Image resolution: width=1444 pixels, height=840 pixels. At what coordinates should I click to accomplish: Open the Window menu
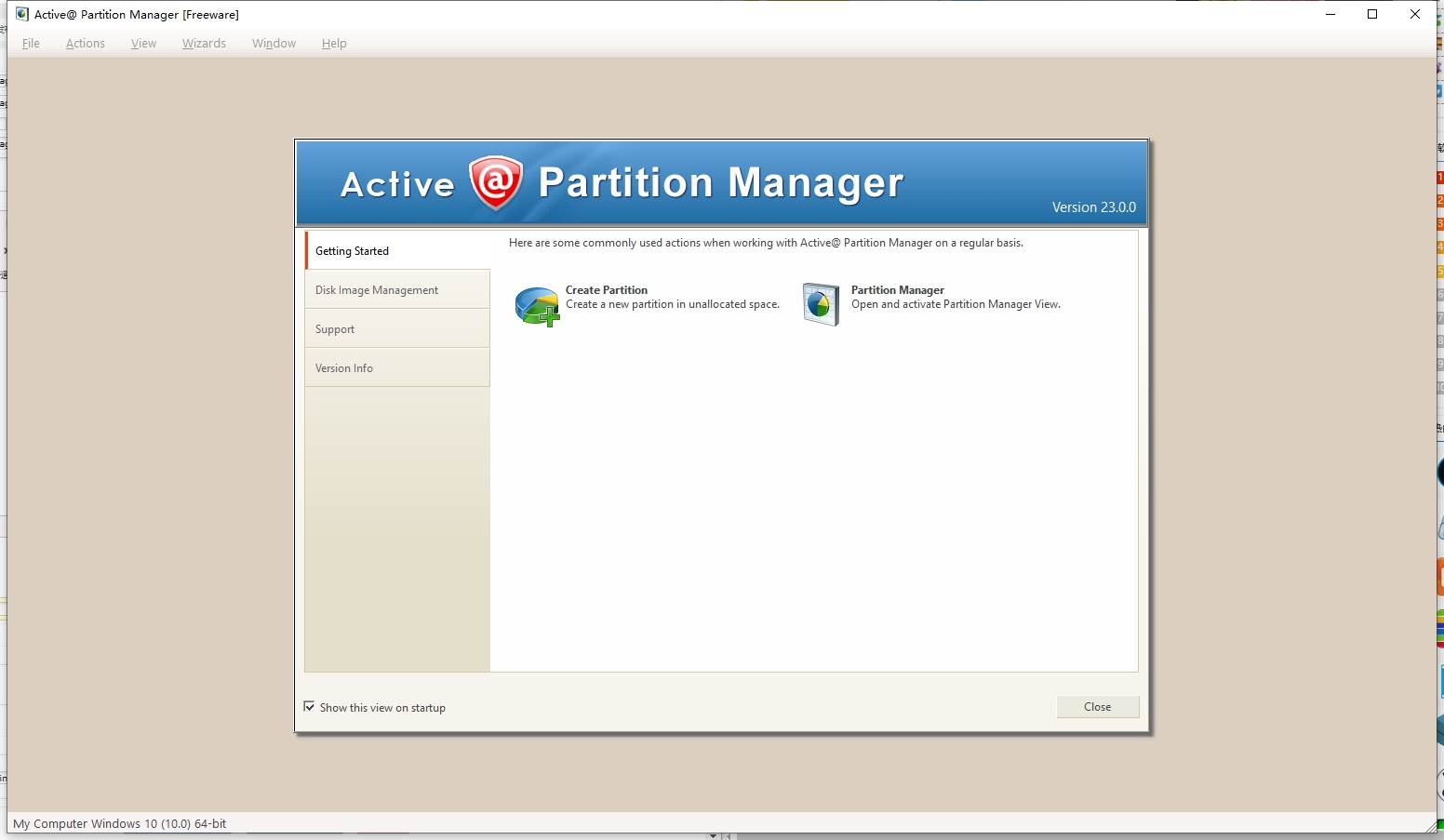click(x=274, y=44)
